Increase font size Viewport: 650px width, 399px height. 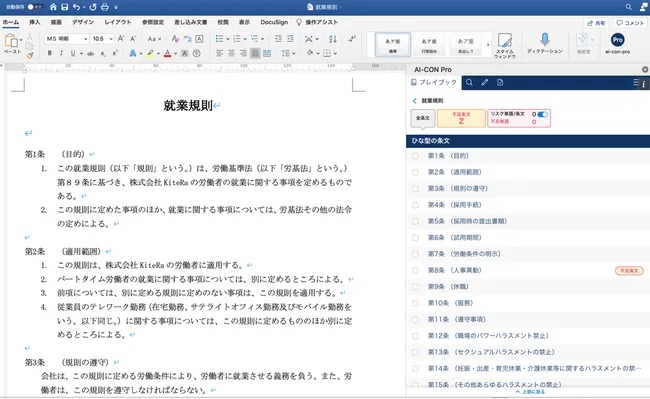121,39
